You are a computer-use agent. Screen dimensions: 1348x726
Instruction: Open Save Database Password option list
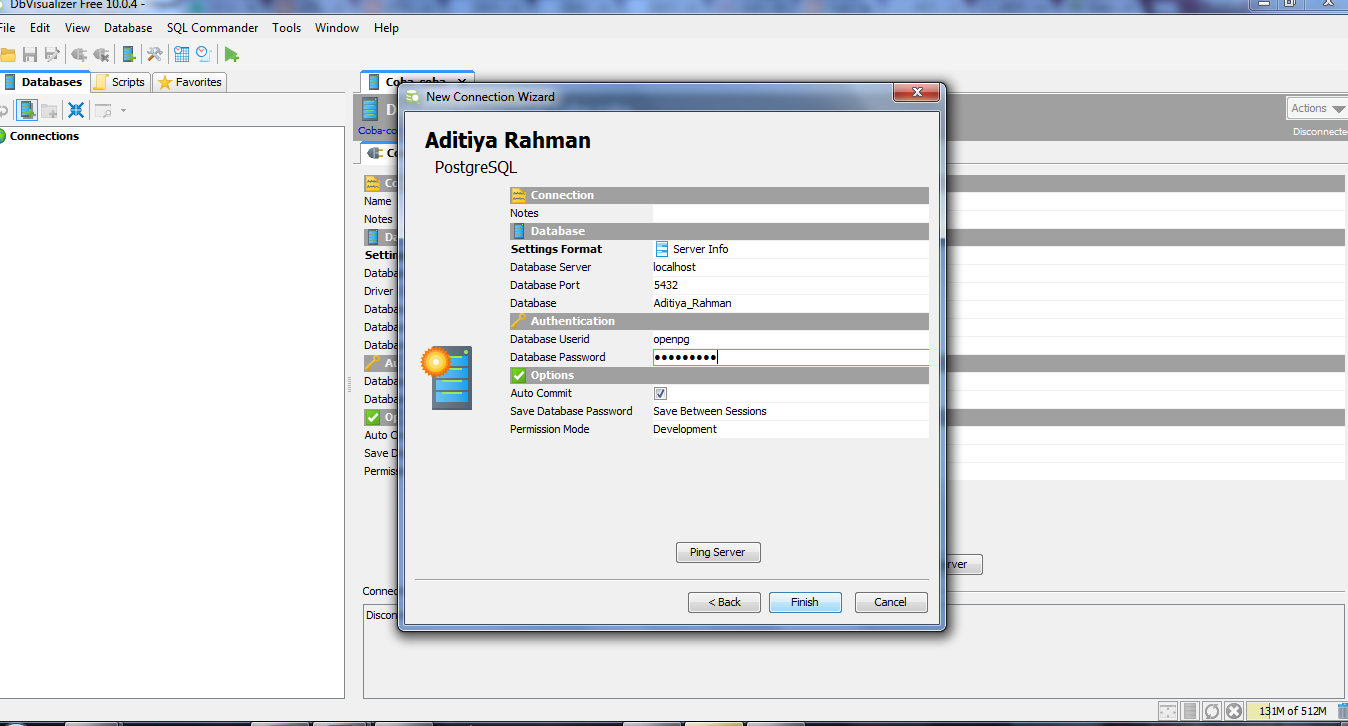pos(790,411)
